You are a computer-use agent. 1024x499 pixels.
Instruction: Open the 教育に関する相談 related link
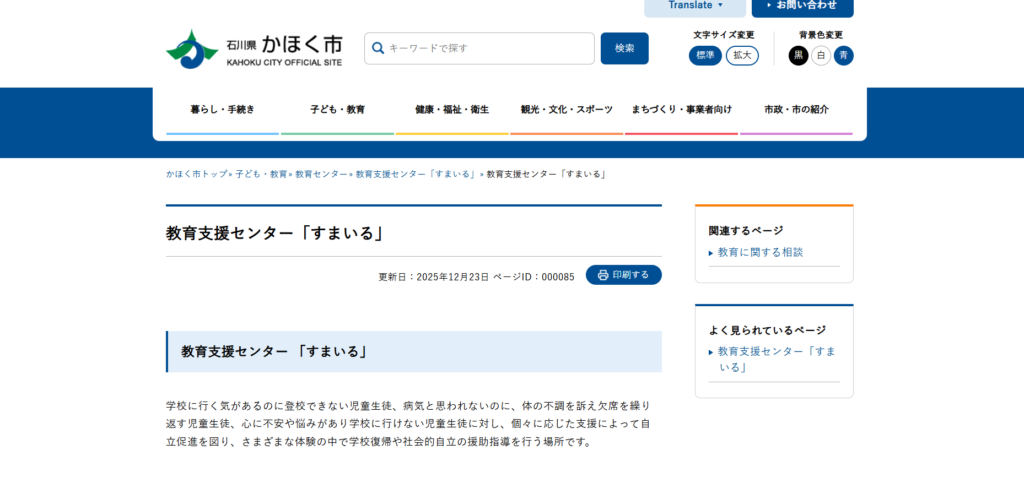pyautogui.click(x=760, y=252)
